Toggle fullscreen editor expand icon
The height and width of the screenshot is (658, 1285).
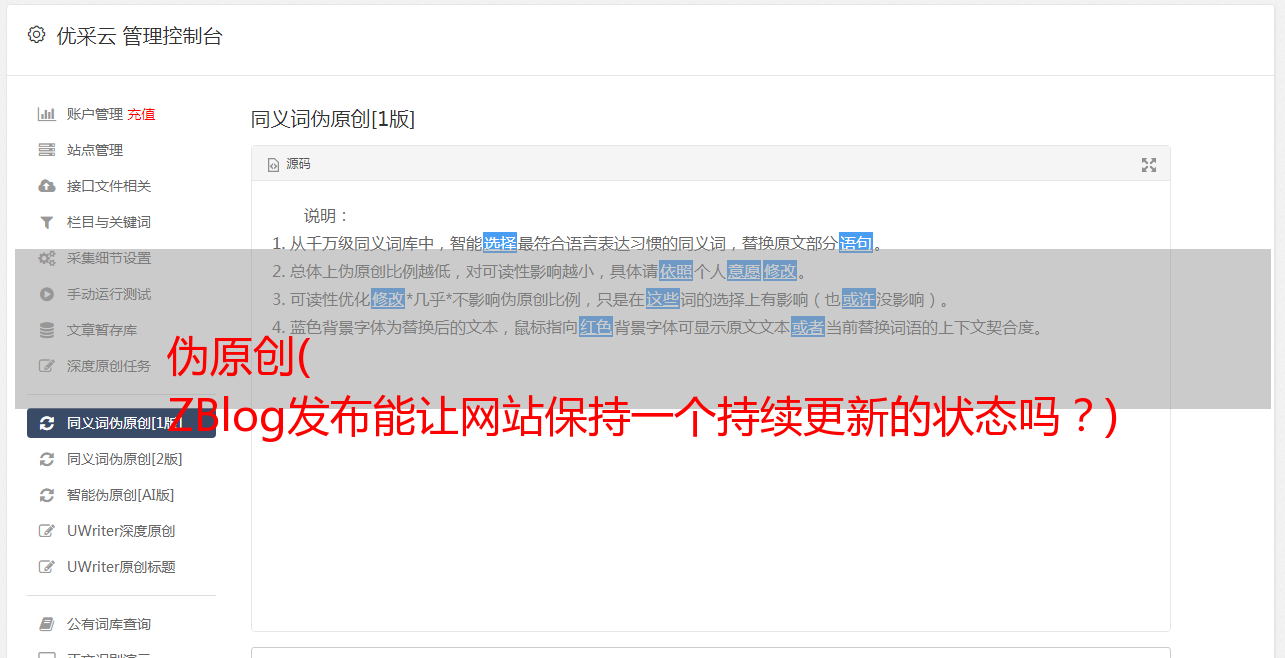coord(1149,165)
